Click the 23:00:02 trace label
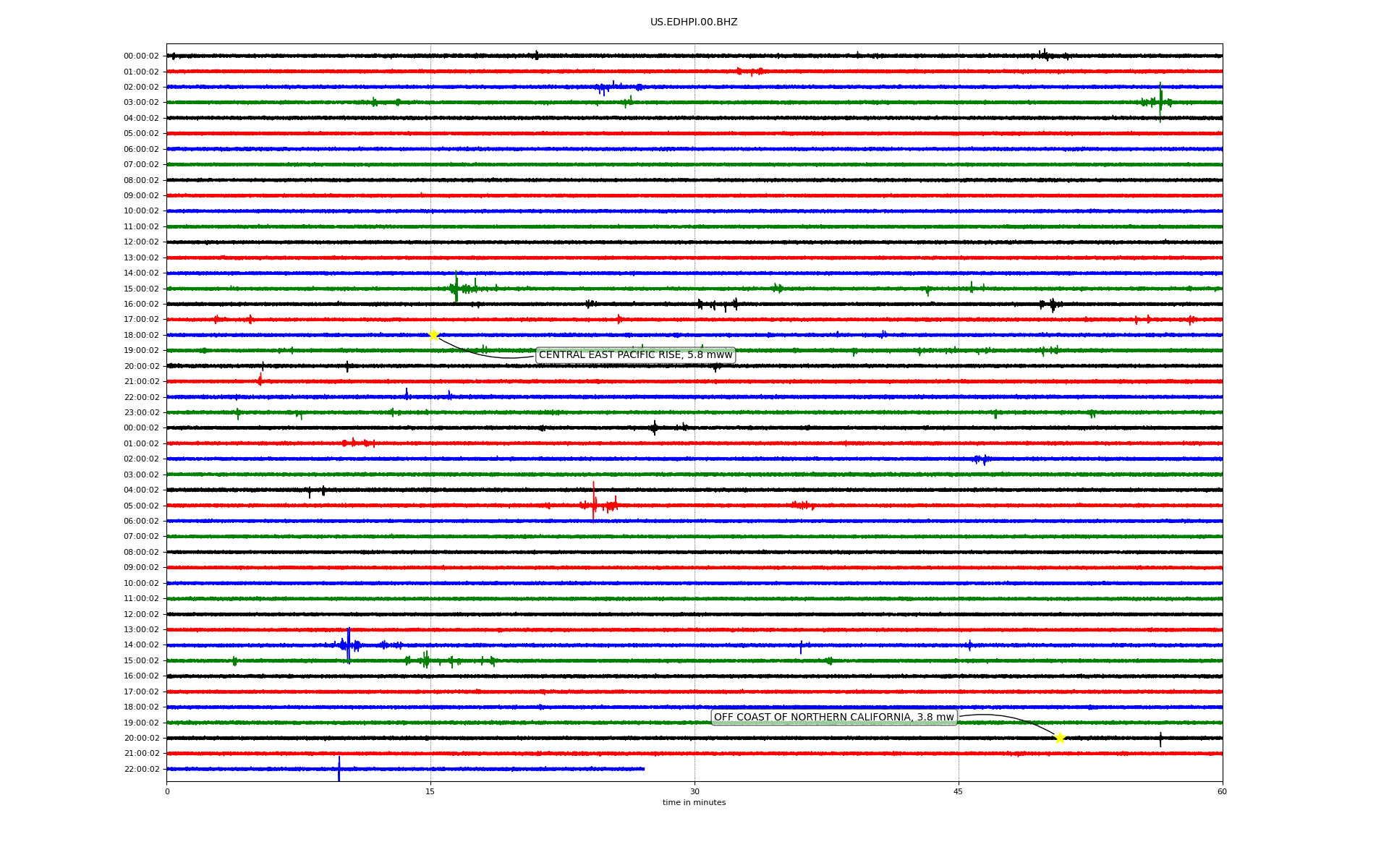Screen dimensions: 1389x868 pyautogui.click(x=141, y=412)
